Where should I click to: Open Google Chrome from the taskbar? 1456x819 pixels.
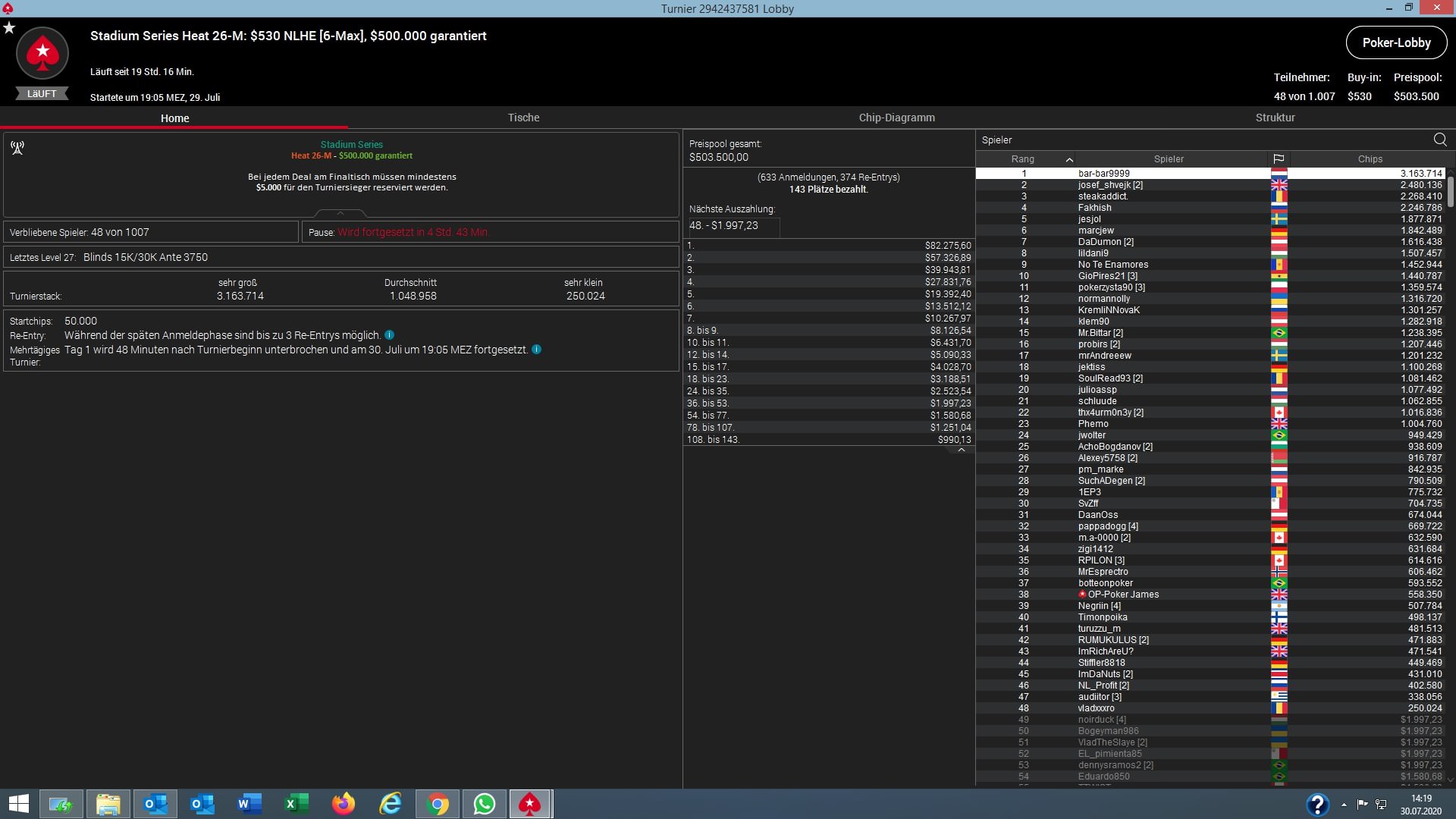click(x=438, y=804)
